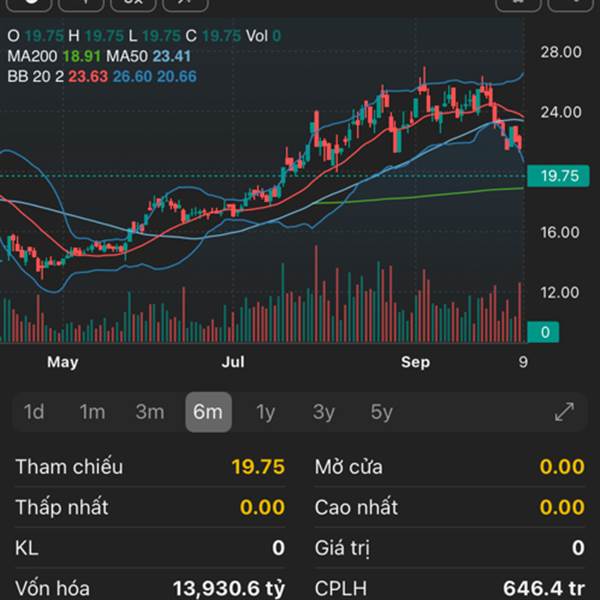Tap the Jul date axis label
Image resolution: width=600 pixels, height=600 pixels.
point(233,362)
